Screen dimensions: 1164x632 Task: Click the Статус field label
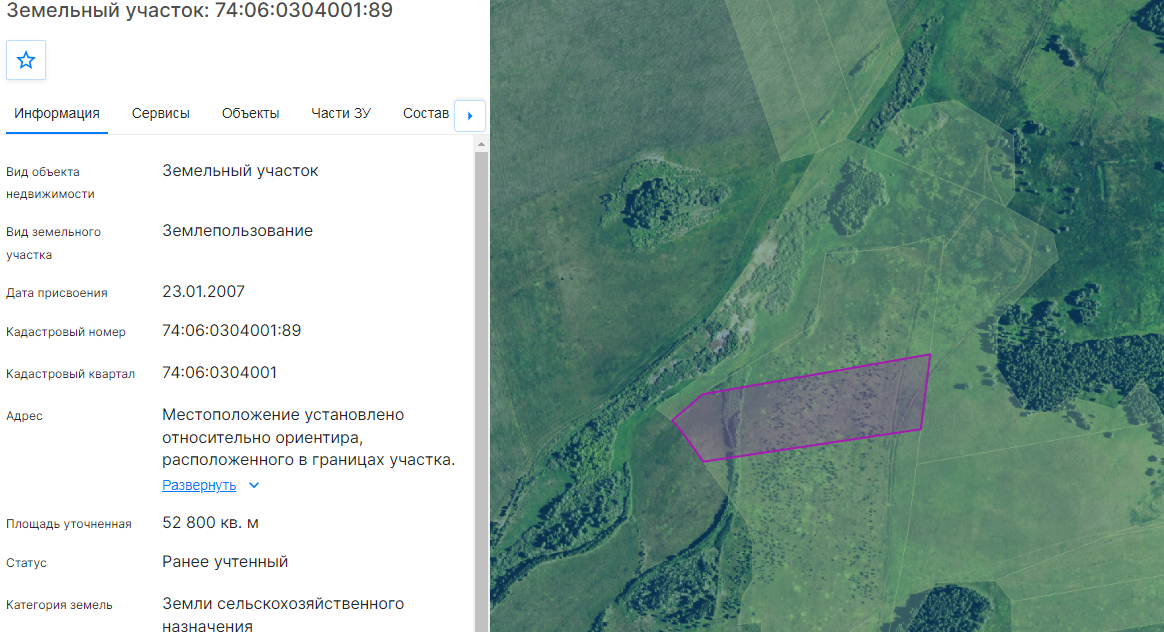26,563
